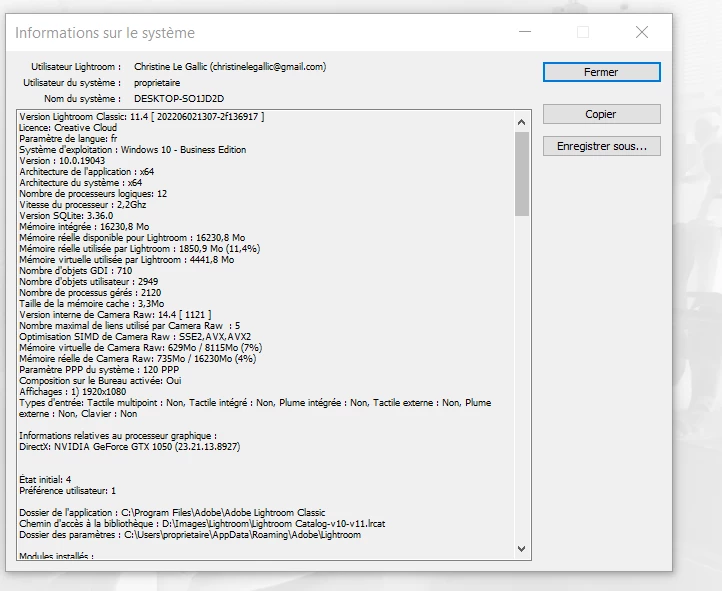Click the 'Dossier de l'application' path line

[x=172, y=513]
